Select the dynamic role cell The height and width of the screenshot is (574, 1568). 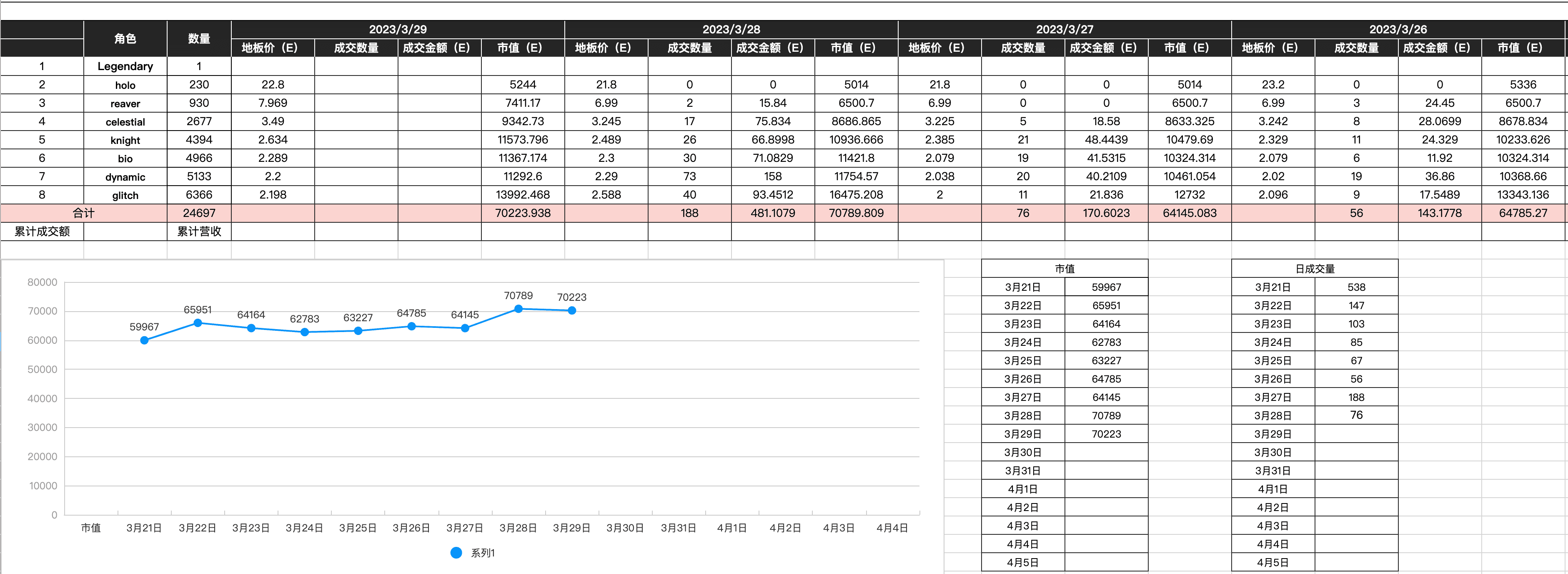(x=125, y=177)
